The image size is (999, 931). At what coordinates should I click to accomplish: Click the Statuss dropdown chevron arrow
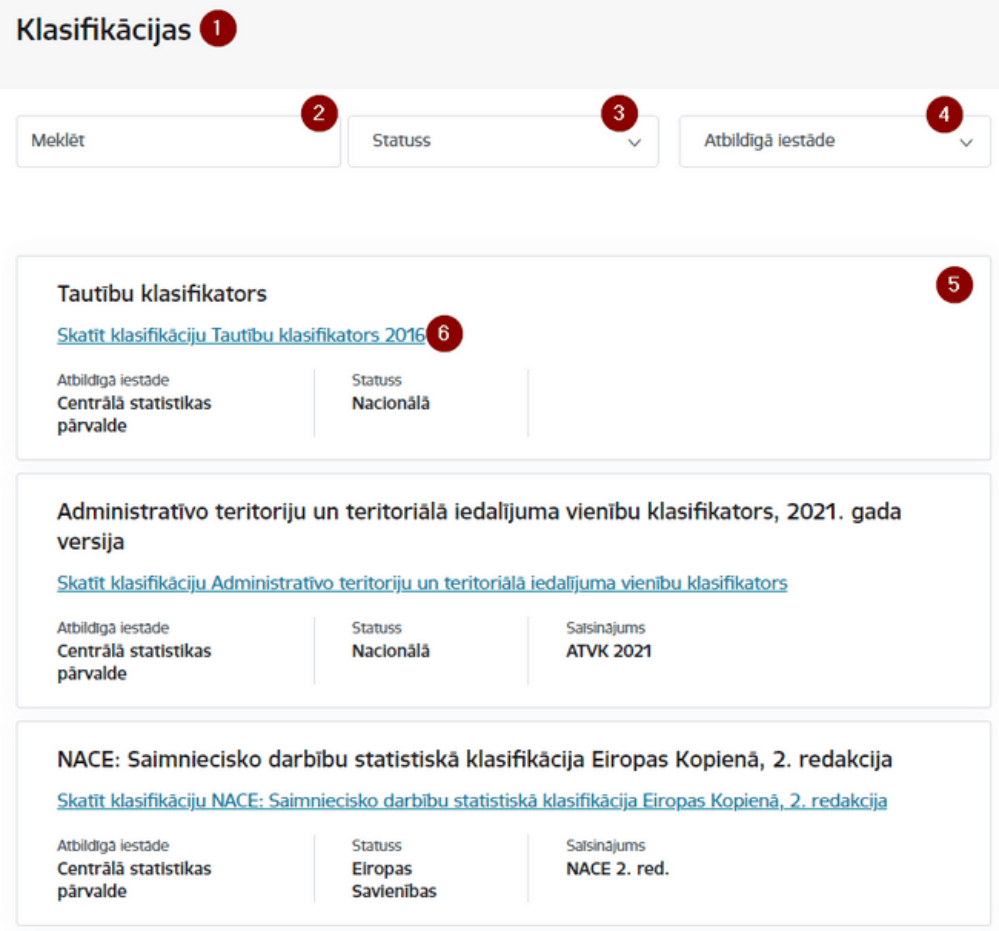pyautogui.click(x=635, y=143)
